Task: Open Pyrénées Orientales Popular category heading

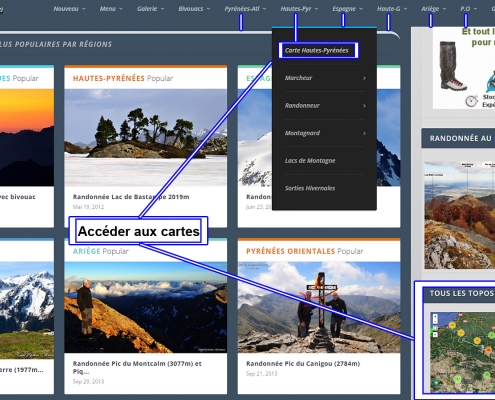Action: (x=304, y=251)
